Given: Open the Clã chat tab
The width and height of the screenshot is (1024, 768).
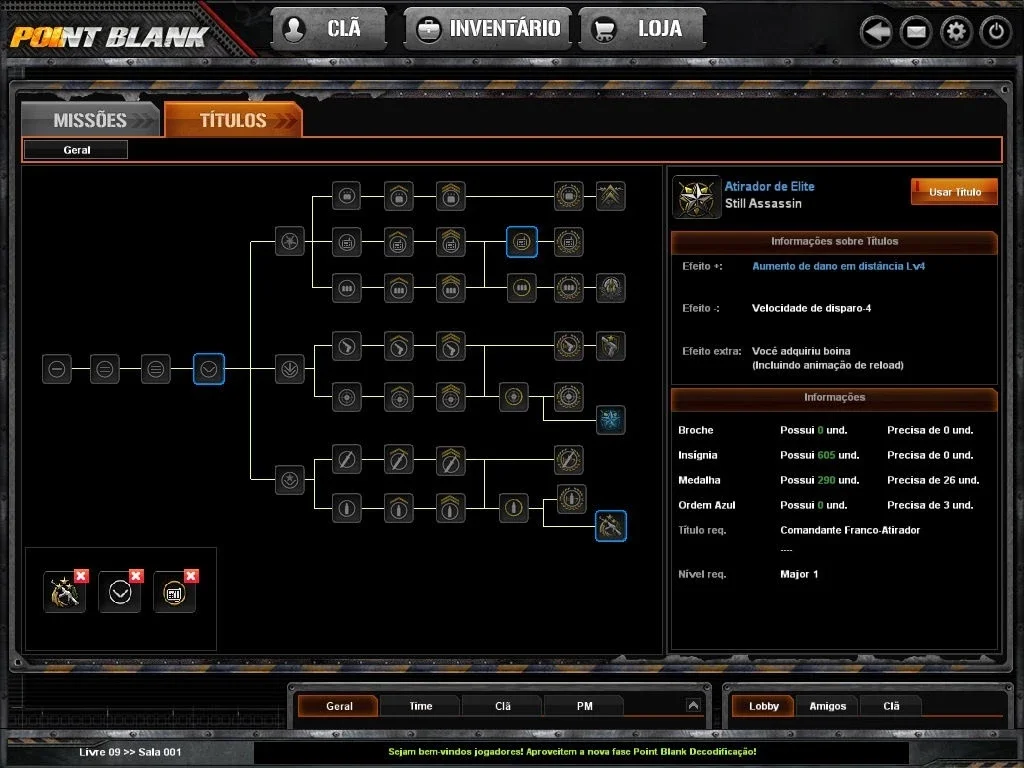Looking at the screenshot, I should 502,706.
